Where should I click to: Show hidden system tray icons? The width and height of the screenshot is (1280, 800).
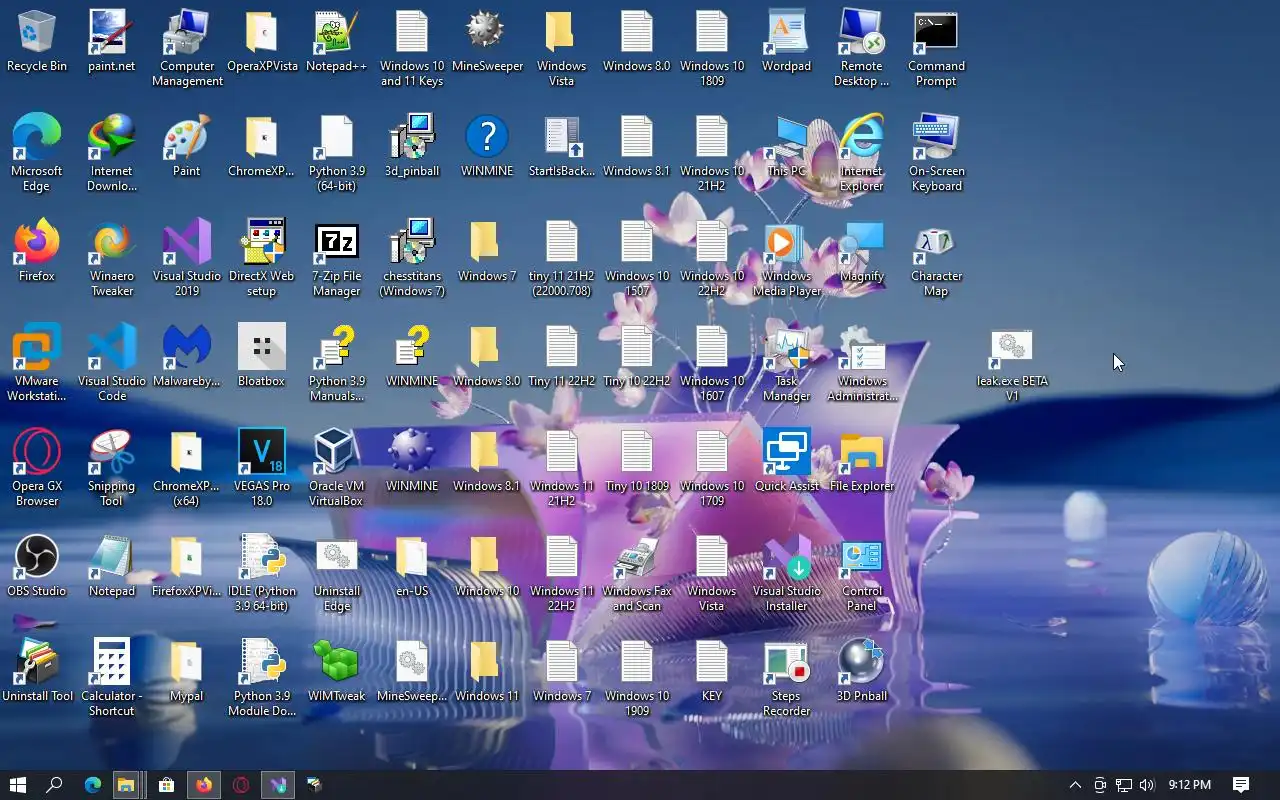coord(1075,785)
